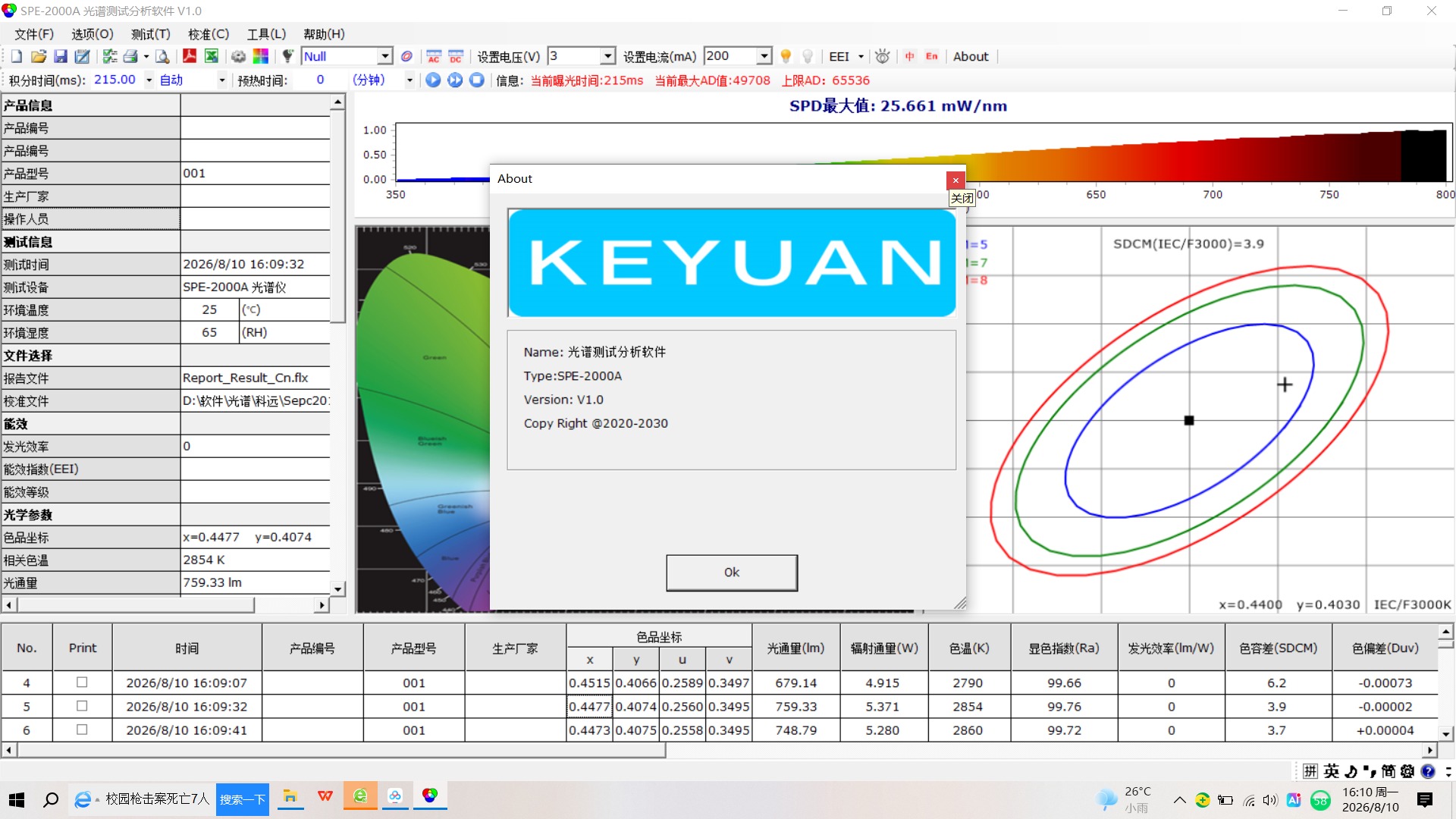
Task: Save using the blue floppy disk icon
Action: click(x=61, y=57)
